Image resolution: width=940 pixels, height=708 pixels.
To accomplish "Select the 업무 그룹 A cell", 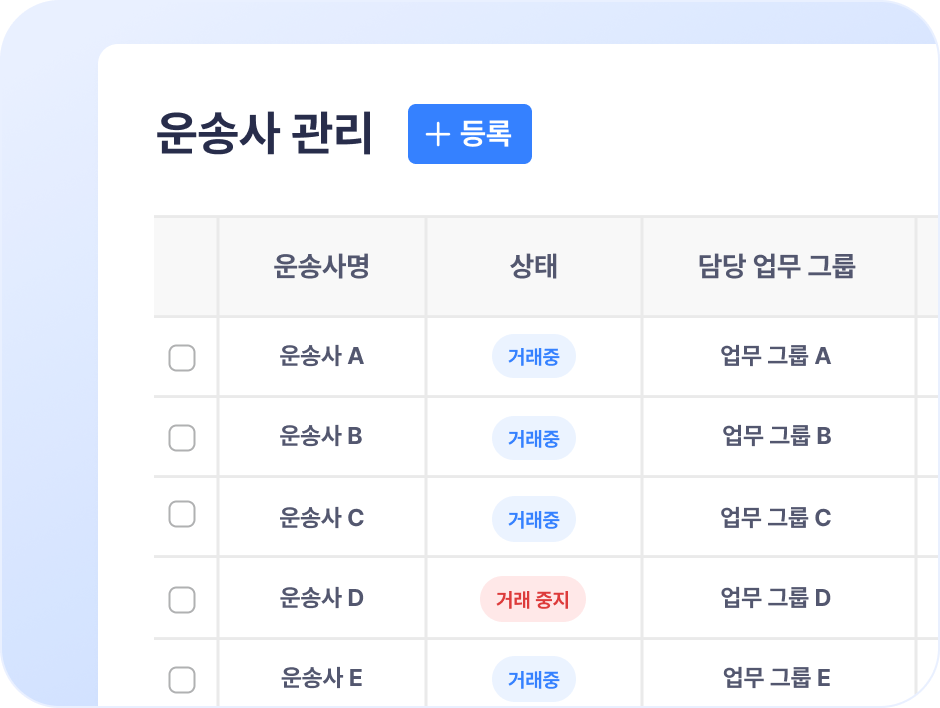I will click(x=776, y=356).
